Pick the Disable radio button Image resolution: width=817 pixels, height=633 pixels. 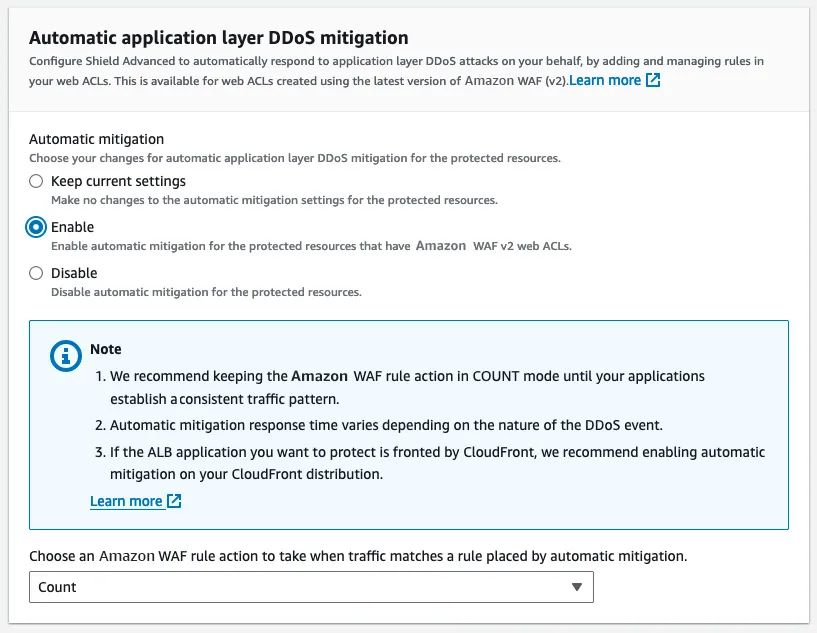[x=36, y=273]
